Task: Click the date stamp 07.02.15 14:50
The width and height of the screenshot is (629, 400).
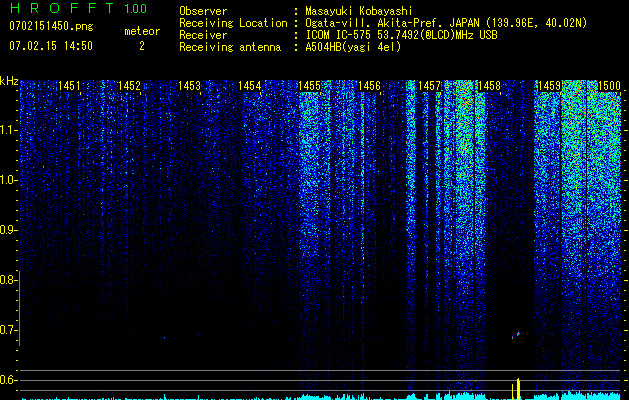Action: 51,46
